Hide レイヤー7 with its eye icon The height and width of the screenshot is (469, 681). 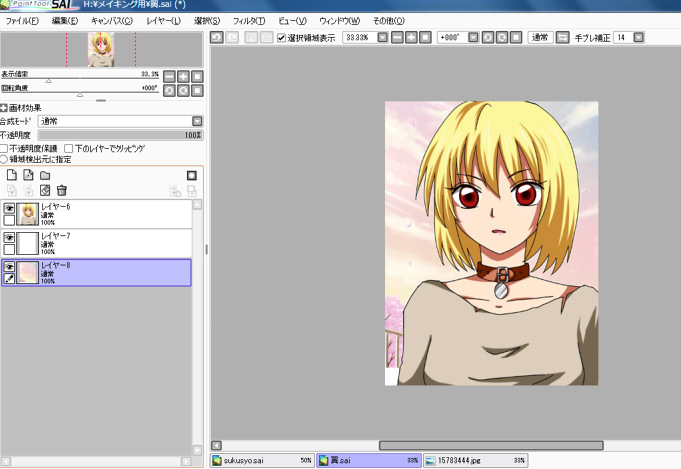(9, 238)
